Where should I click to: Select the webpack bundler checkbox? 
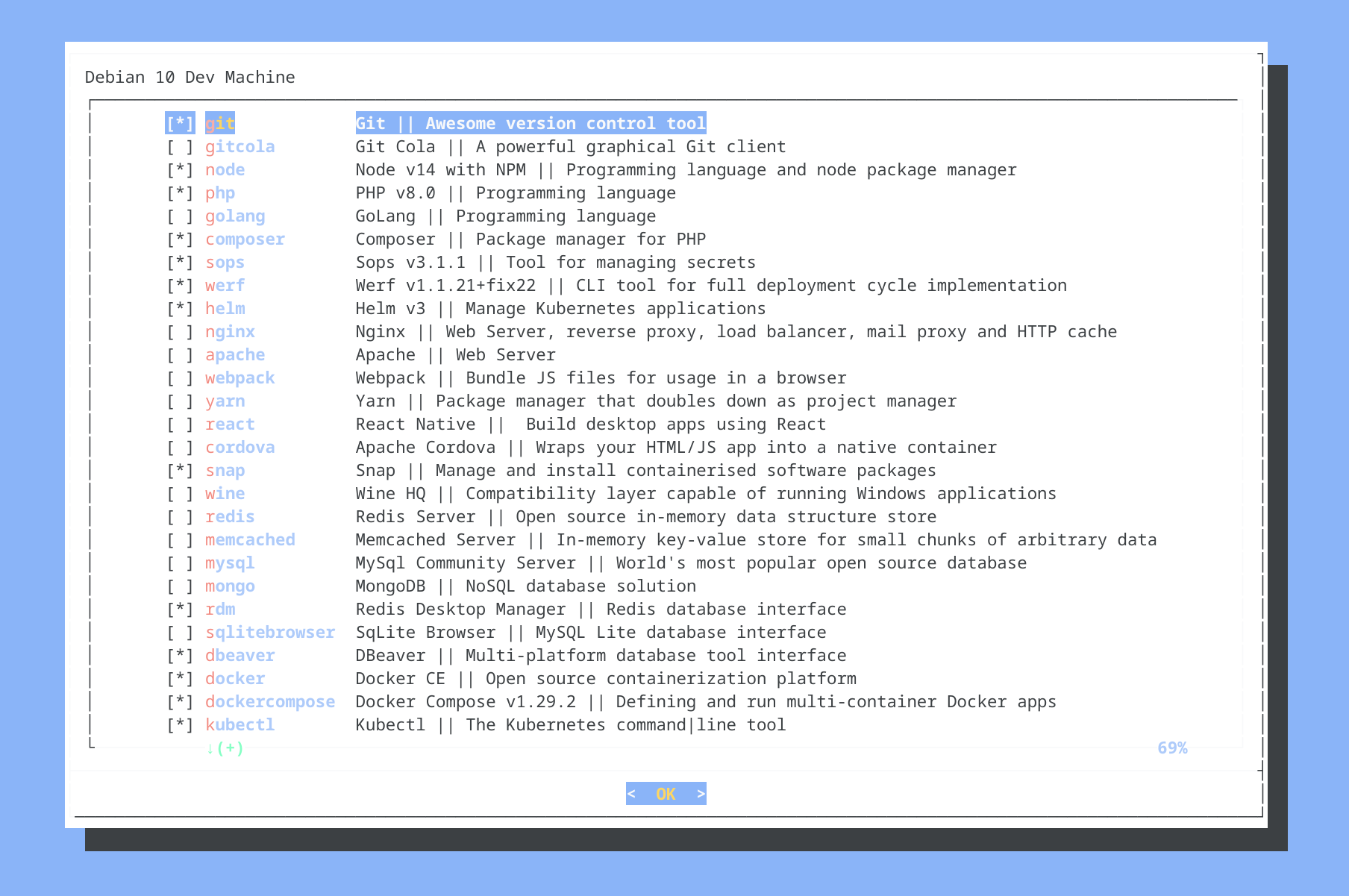pyautogui.click(x=179, y=377)
